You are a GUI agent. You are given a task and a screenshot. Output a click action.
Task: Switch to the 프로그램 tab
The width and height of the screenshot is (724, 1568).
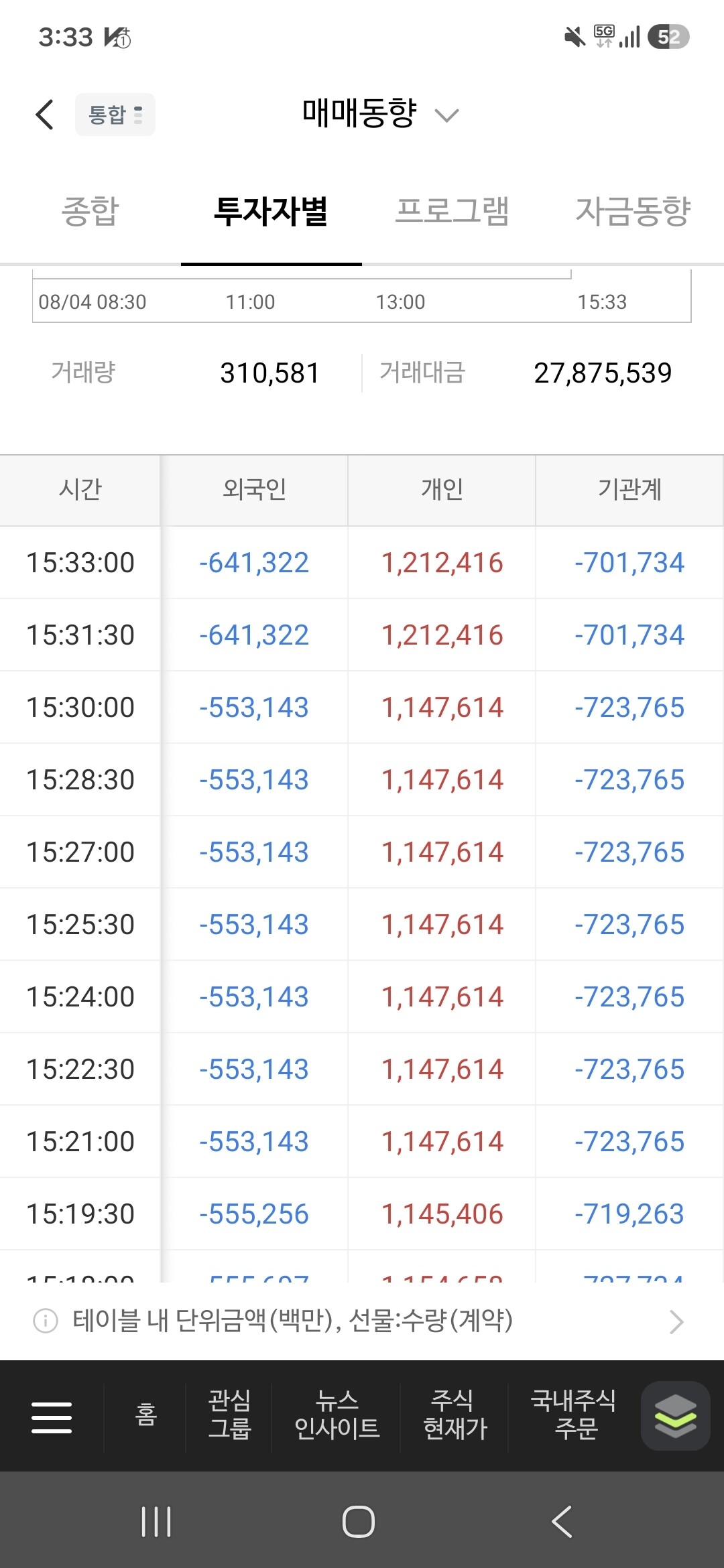coord(452,212)
